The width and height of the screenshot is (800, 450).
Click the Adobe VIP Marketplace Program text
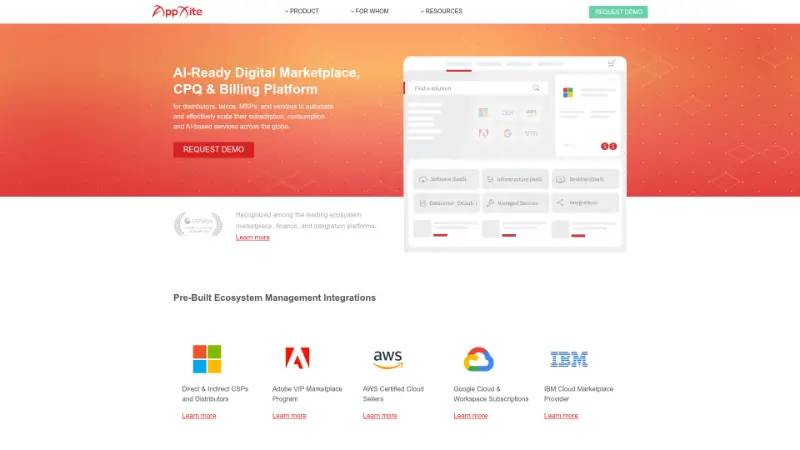click(307, 394)
